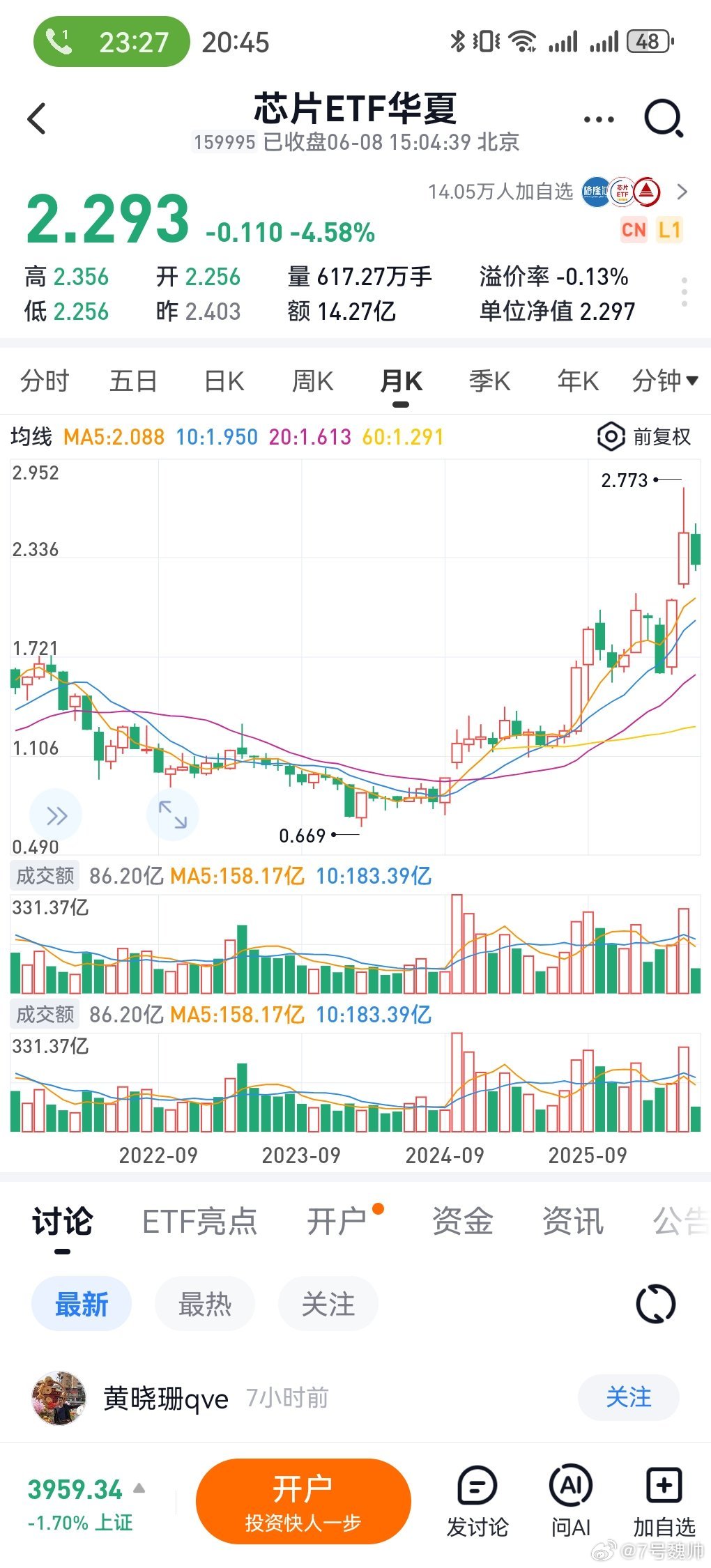This screenshot has width=711, height=1568.
Task: Switch to 五日 chart
Action: [x=133, y=381]
